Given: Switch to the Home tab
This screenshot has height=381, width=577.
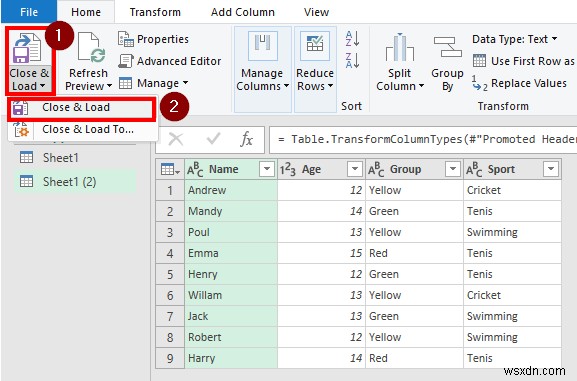Looking at the screenshot, I should pos(86,12).
